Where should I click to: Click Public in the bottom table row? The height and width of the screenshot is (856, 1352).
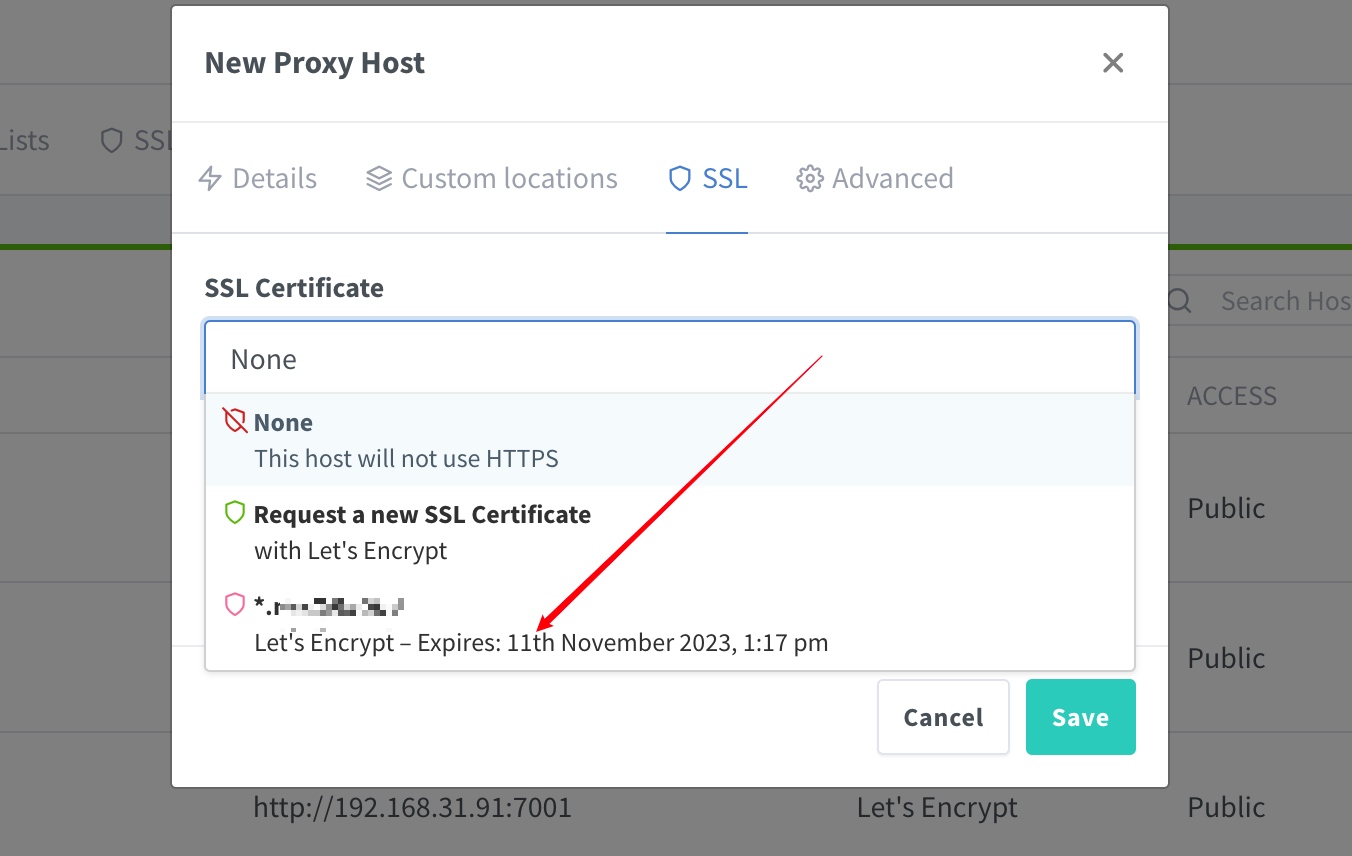1227,807
